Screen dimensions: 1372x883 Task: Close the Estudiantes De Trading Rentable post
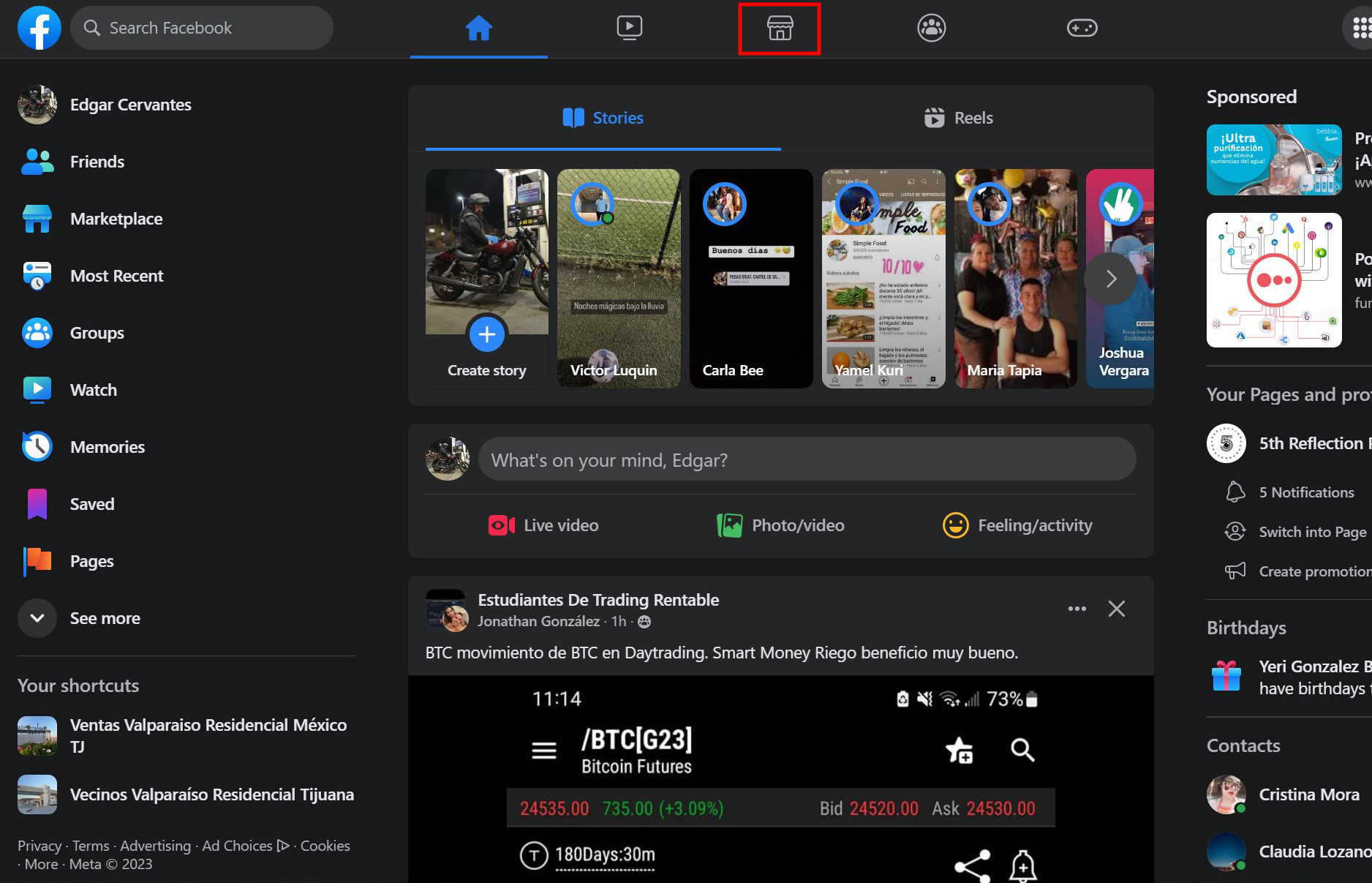pos(1116,609)
